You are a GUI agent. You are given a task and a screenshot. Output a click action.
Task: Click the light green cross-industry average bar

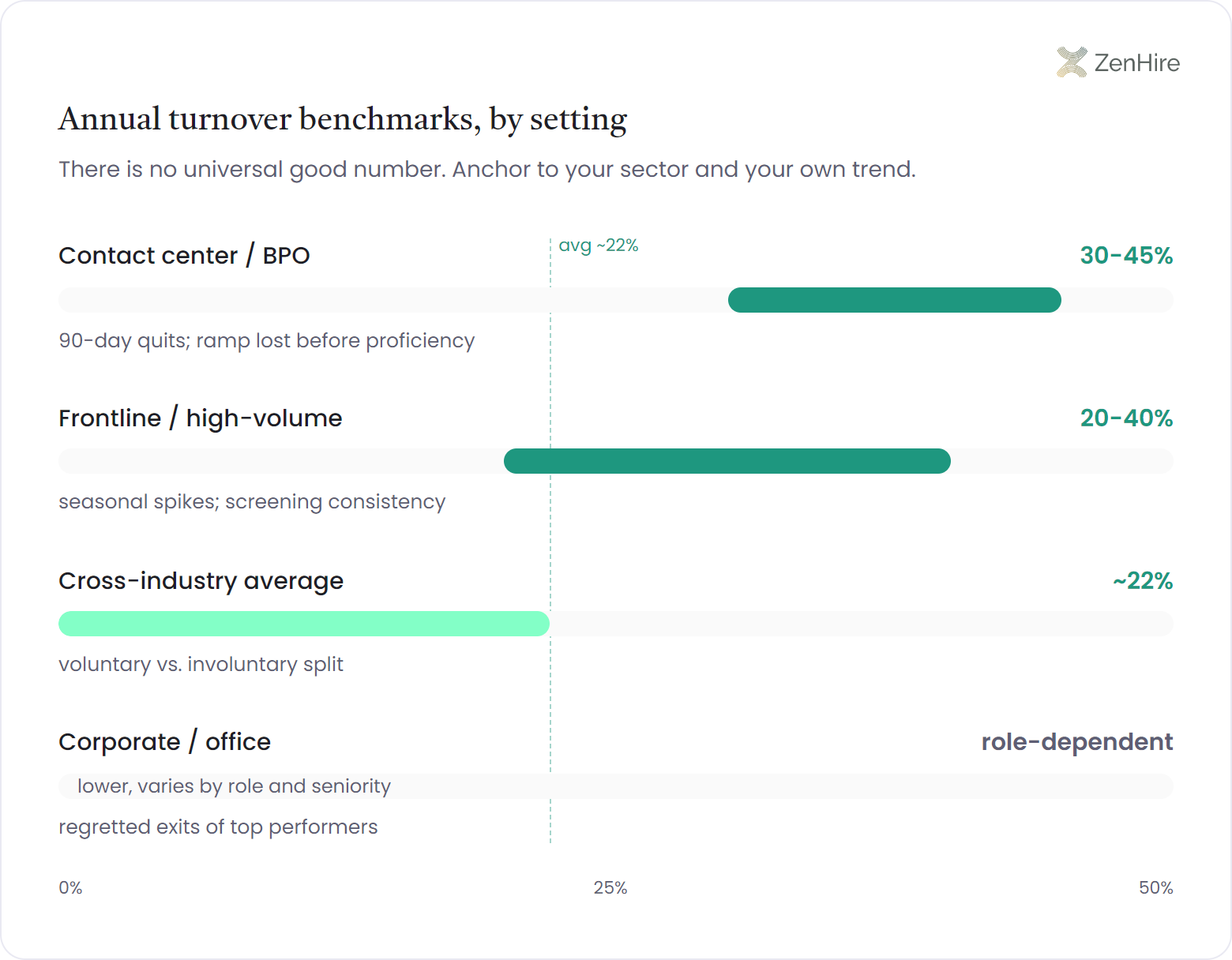pos(304,624)
